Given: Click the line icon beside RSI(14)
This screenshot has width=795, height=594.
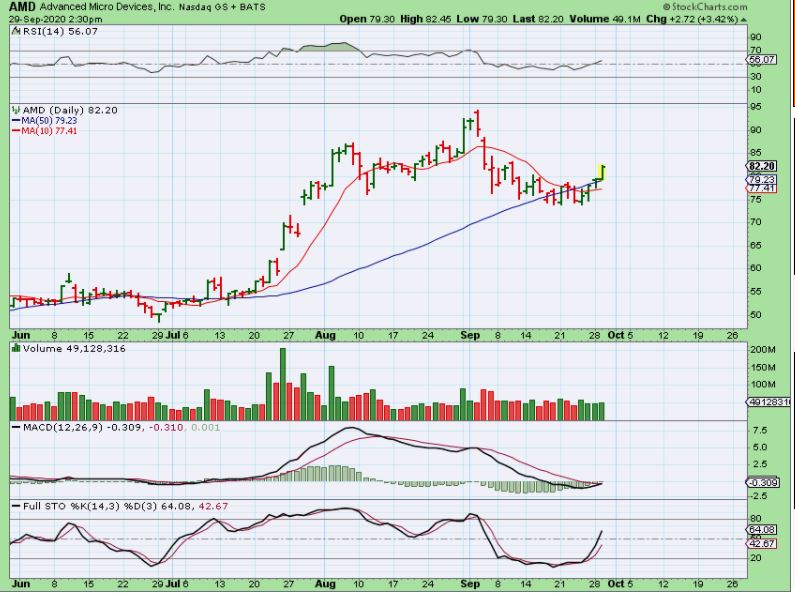Looking at the screenshot, I should point(16,31).
